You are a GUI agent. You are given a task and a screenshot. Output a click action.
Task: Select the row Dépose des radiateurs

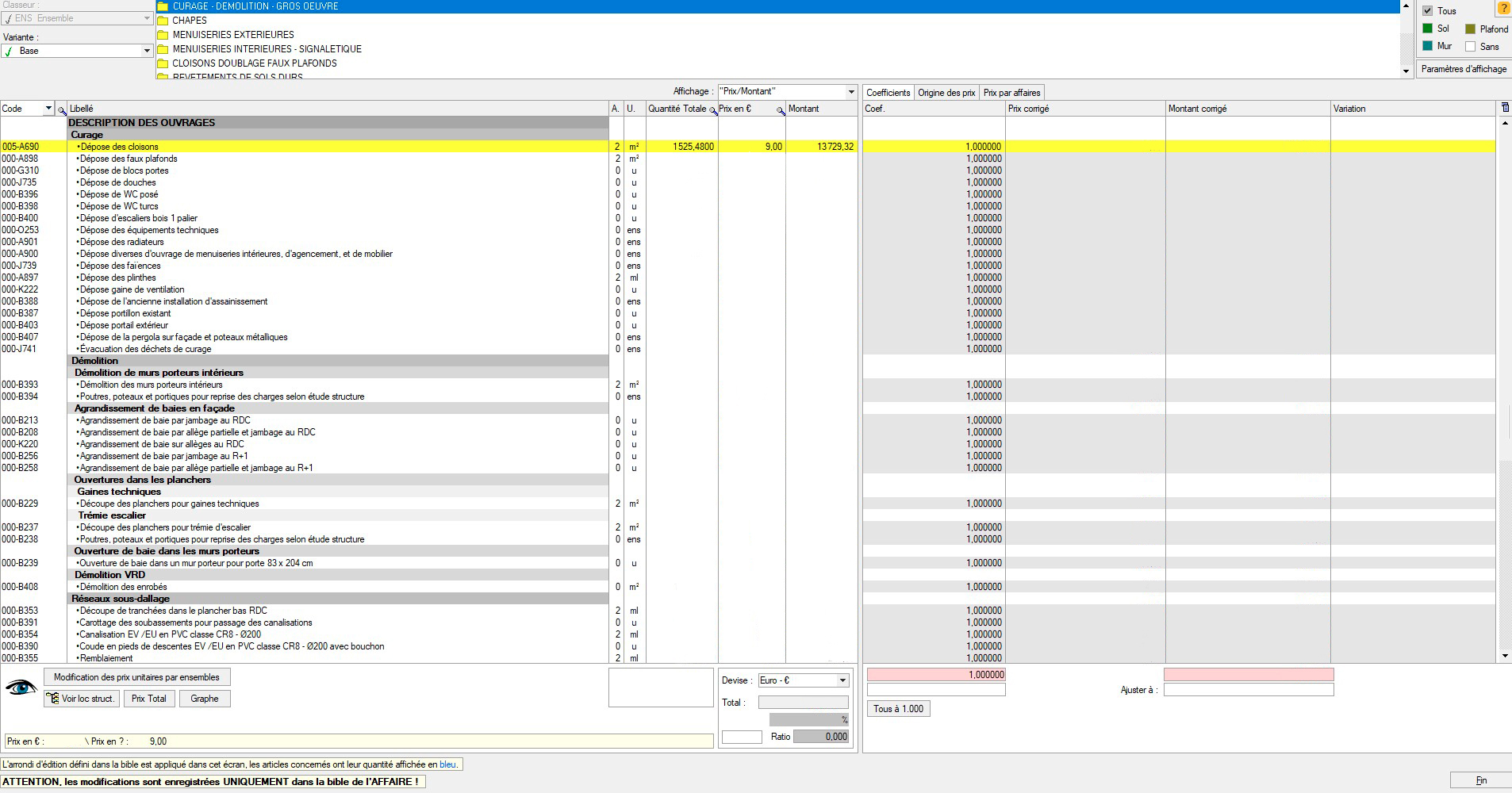(x=428, y=242)
